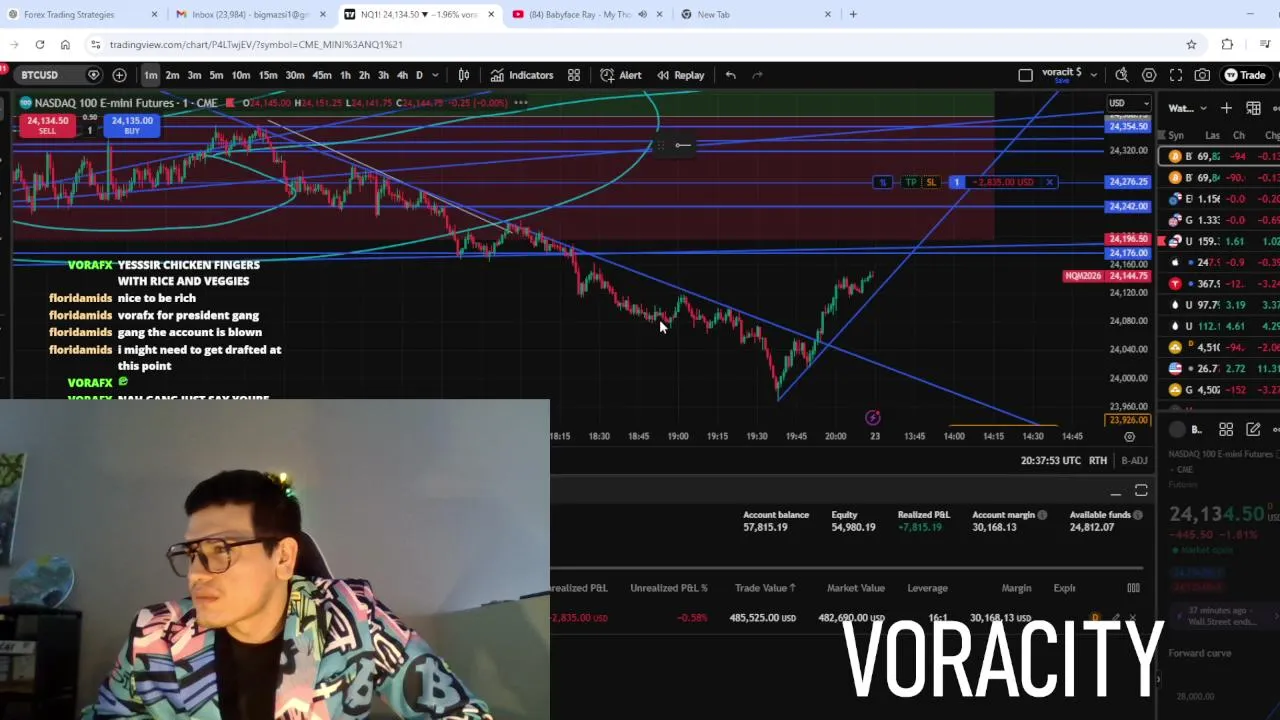1280x720 pixels.
Task: Click the Available funds info icon
Action: 1137,515
